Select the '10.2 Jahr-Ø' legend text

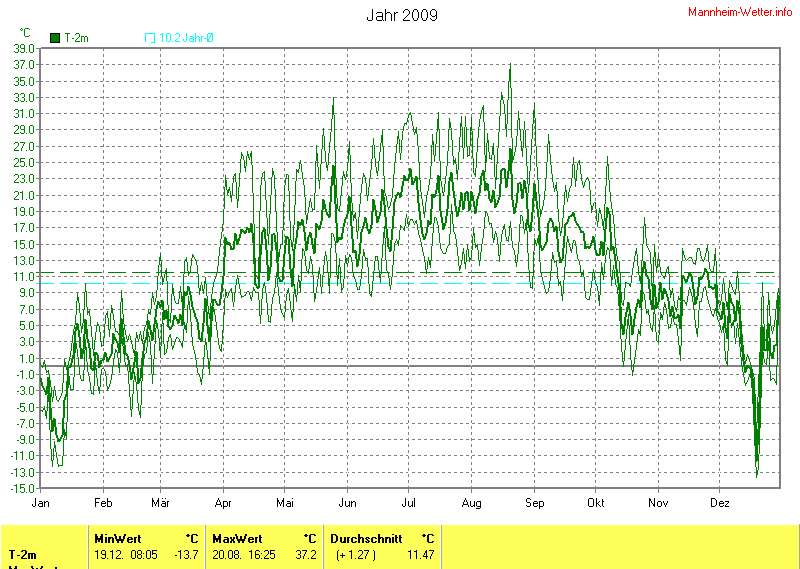[186, 38]
